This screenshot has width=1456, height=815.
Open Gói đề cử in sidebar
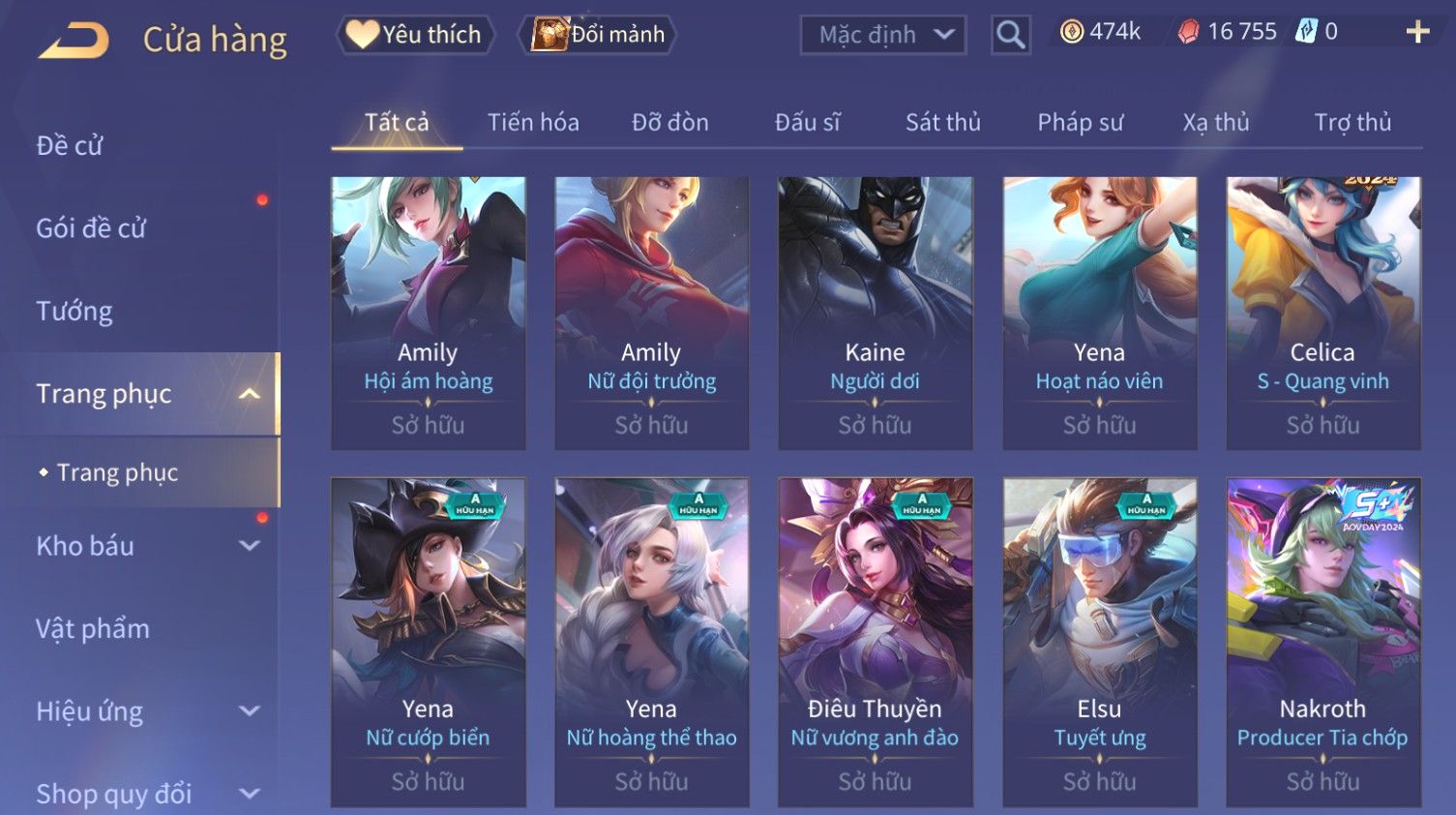91,228
